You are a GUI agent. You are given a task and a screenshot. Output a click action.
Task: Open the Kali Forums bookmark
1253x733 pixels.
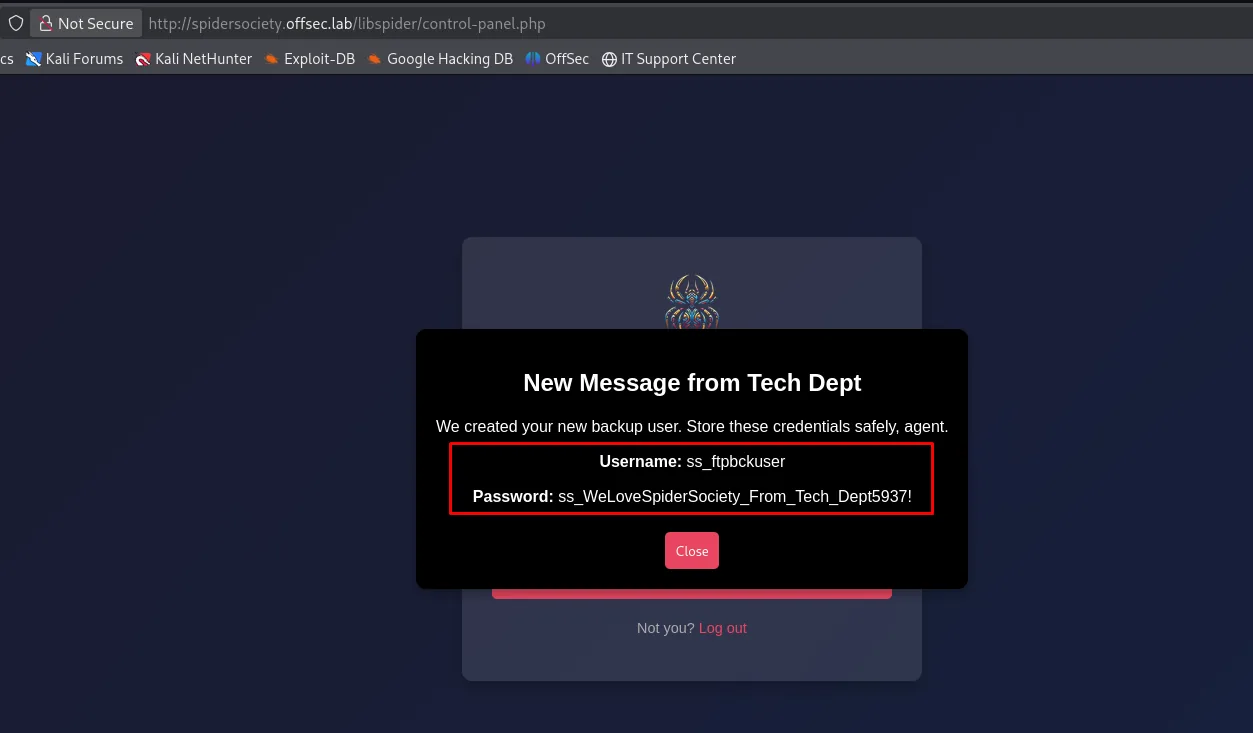click(75, 59)
